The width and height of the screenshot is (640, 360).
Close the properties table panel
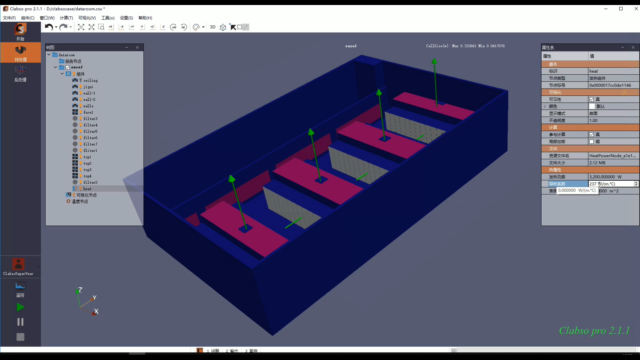(633, 47)
